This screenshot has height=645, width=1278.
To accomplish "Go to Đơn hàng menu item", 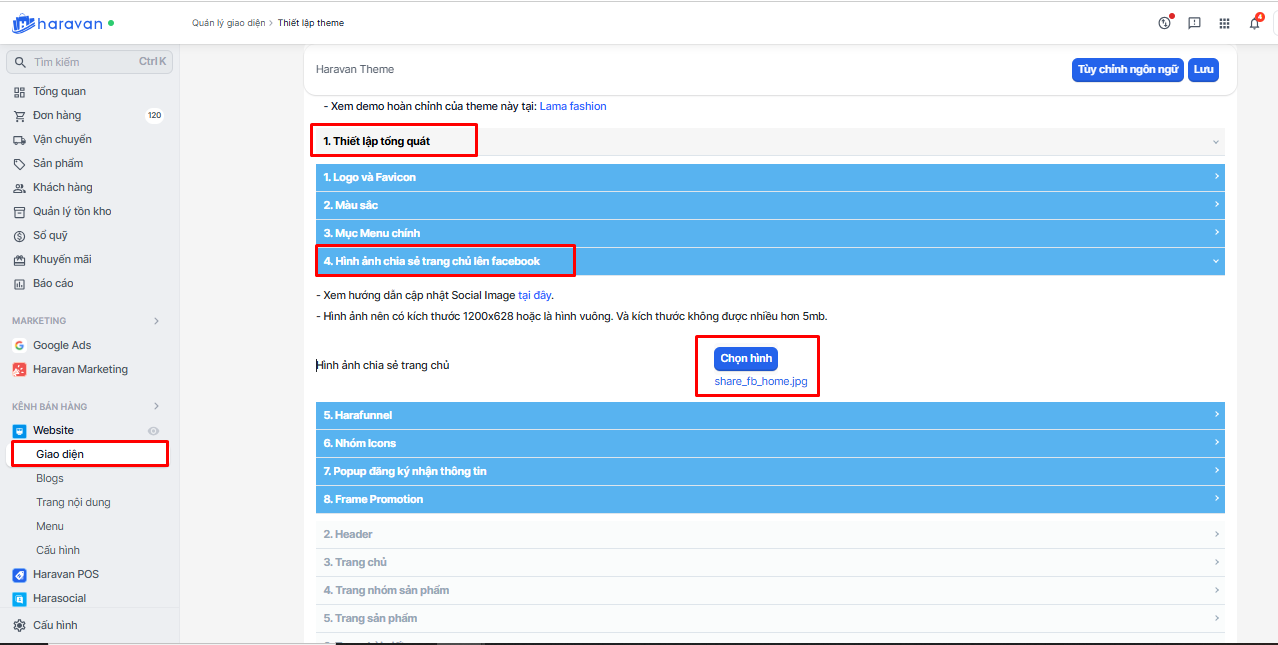I will (x=57, y=115).
